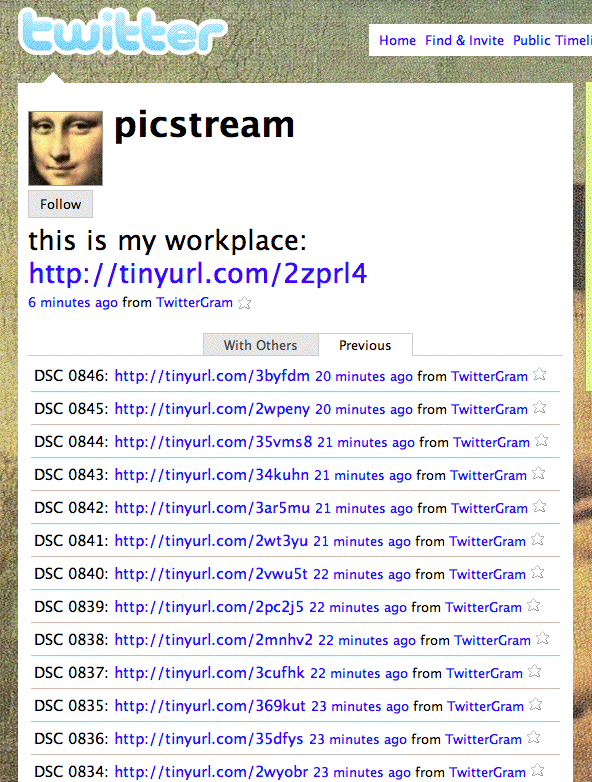This screenshot has height=782, width=592.
Task: Star the DSC 0846 tweet
Action: pyautogui.click(x=540, y=375)
